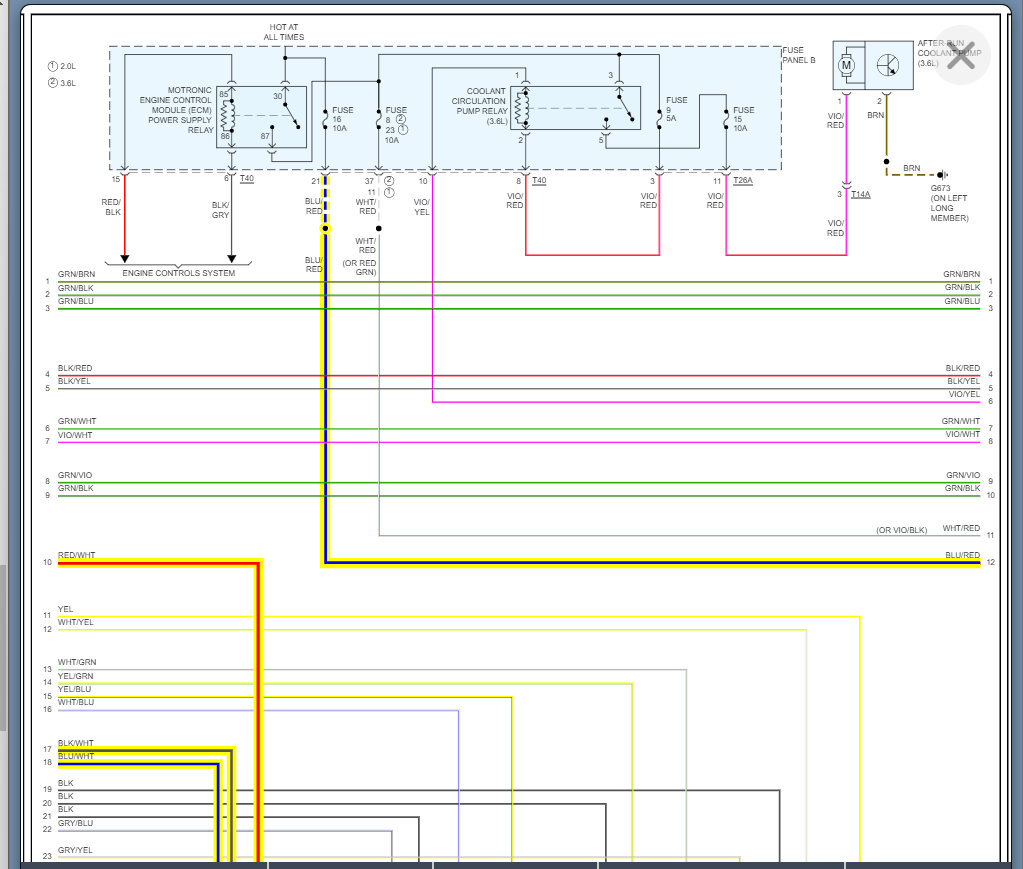Image resolution: width=1023 pixels, height=869 pixels.
Task: Click the left 'RED/WHT' wire label
Action: click(76, 555)
